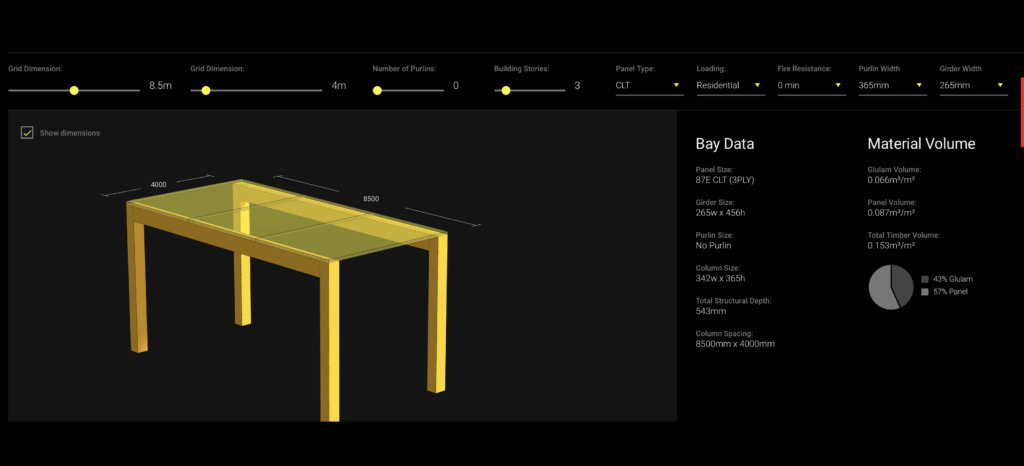
Task: Open the Girder Width 265mm dropdown
Action: (x=973, y=85)
